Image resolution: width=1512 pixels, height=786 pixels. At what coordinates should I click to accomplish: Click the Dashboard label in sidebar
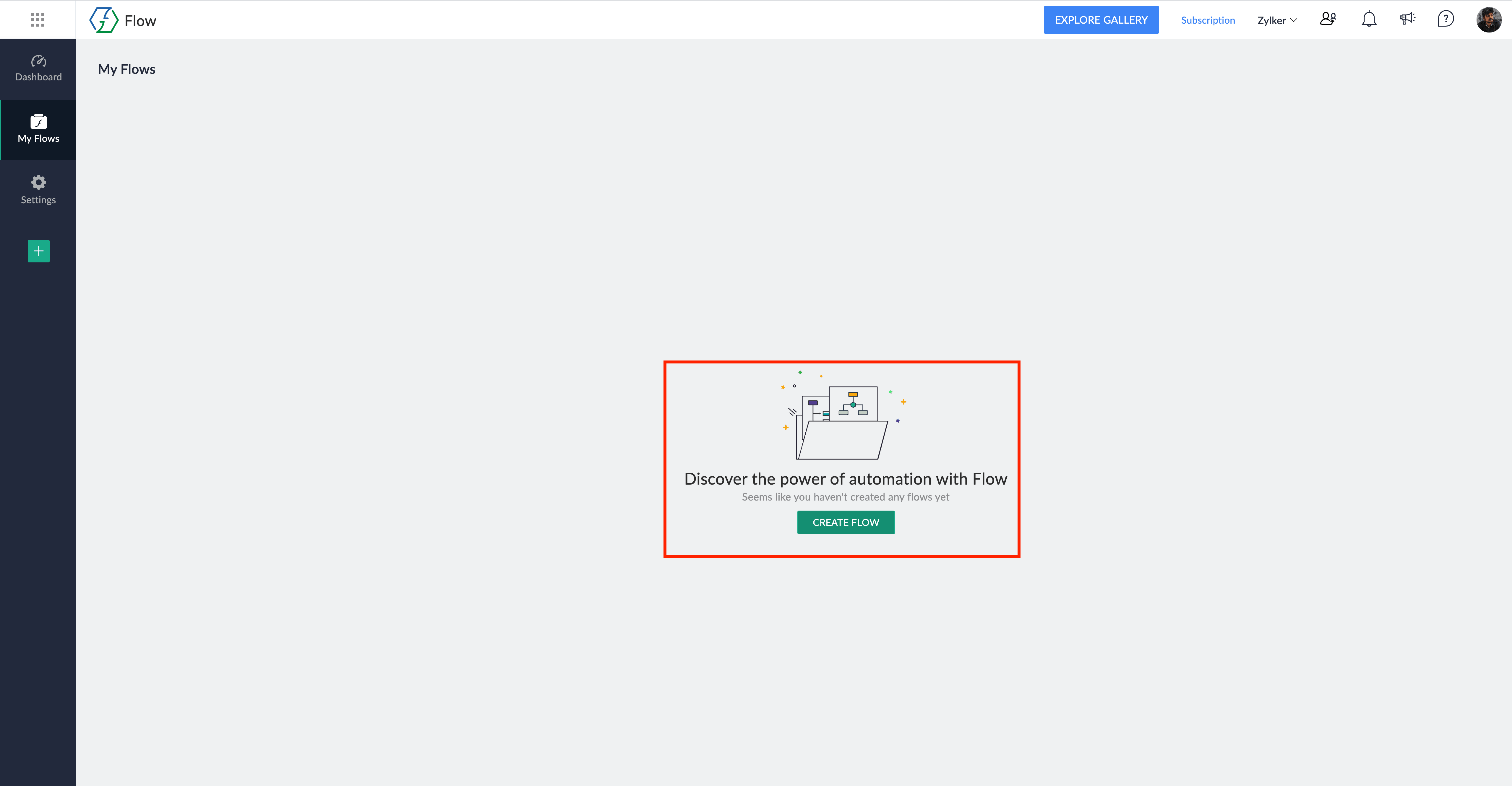[38, 77]
